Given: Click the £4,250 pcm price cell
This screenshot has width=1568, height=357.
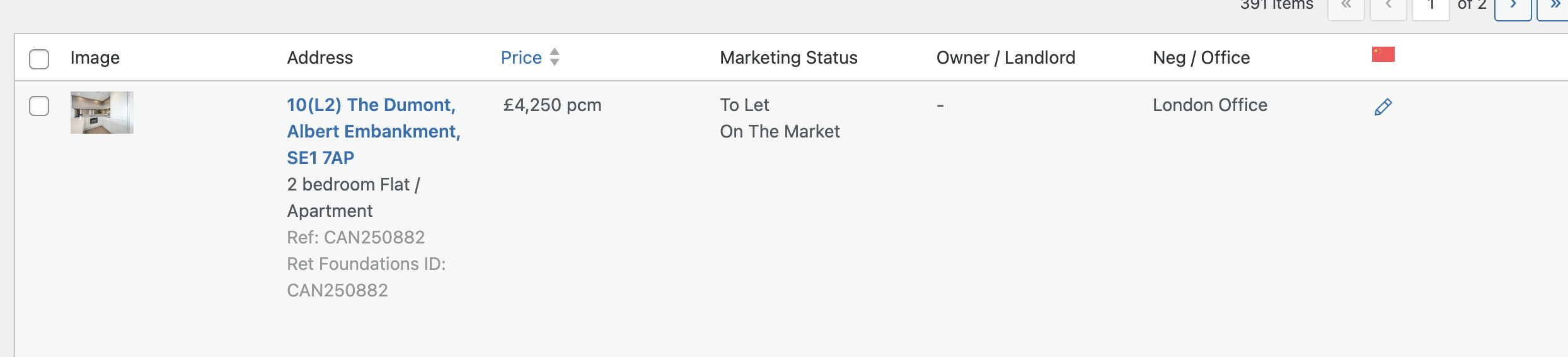Looking at the screenshot, I should (552, 105).
